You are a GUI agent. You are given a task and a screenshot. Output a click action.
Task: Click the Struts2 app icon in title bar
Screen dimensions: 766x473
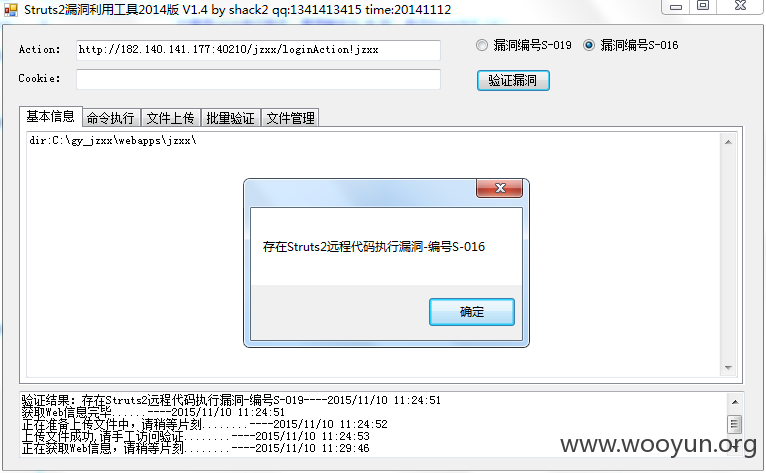click(11, 10)
